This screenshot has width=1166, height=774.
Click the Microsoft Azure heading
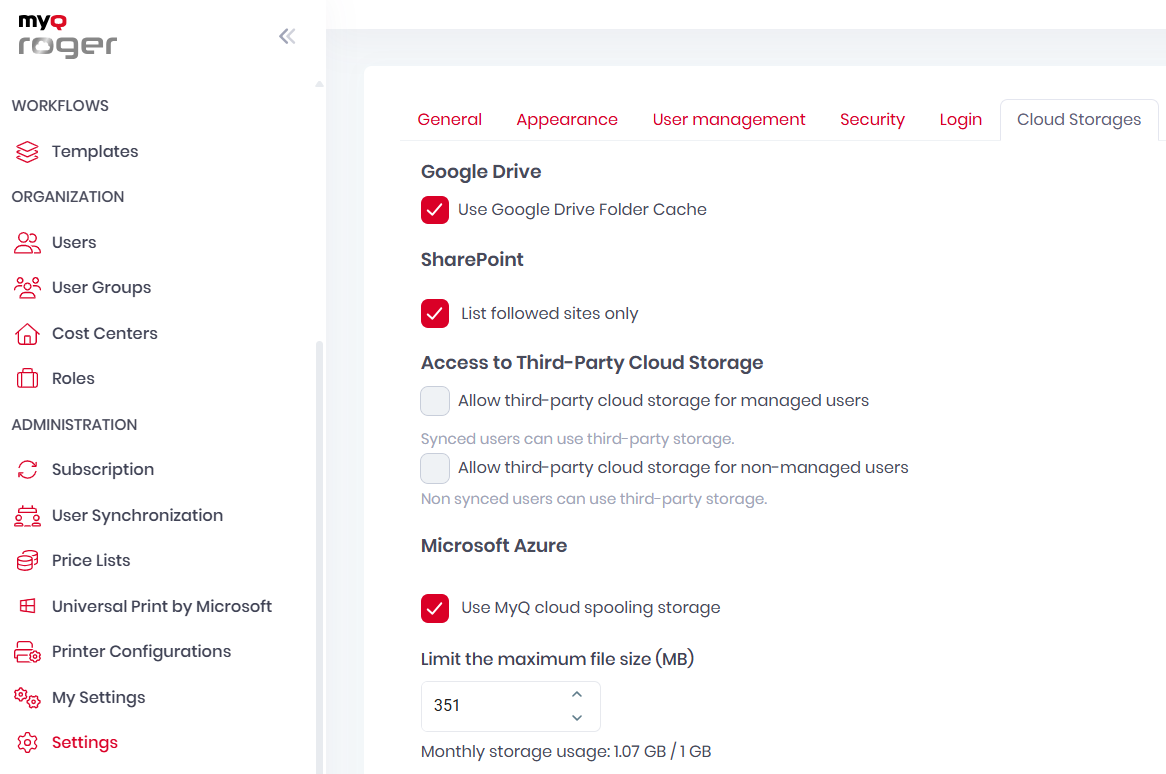coord(494,546)
